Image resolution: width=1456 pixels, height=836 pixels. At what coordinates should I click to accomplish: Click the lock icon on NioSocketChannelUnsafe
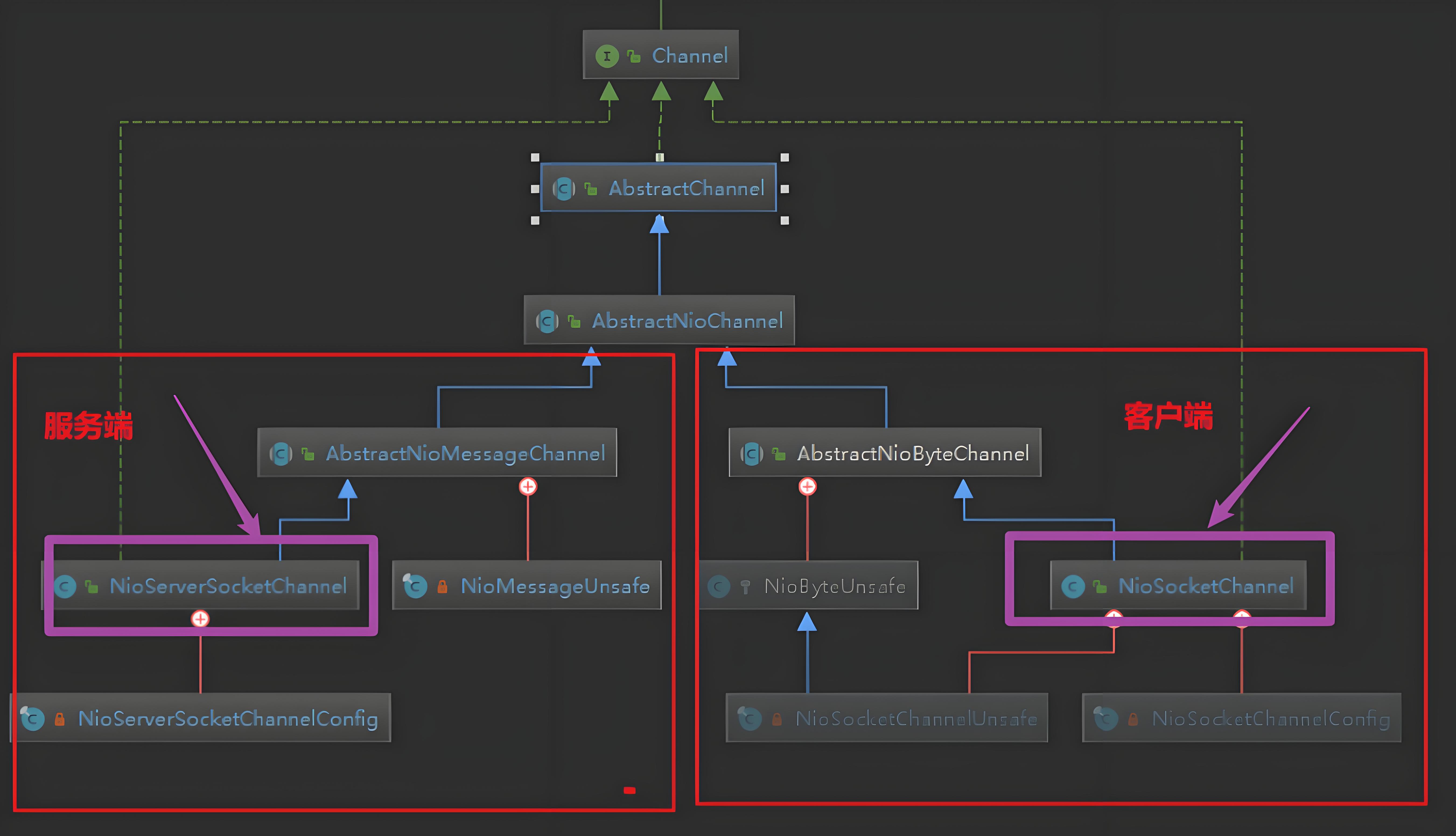click(x=777, y=719)
